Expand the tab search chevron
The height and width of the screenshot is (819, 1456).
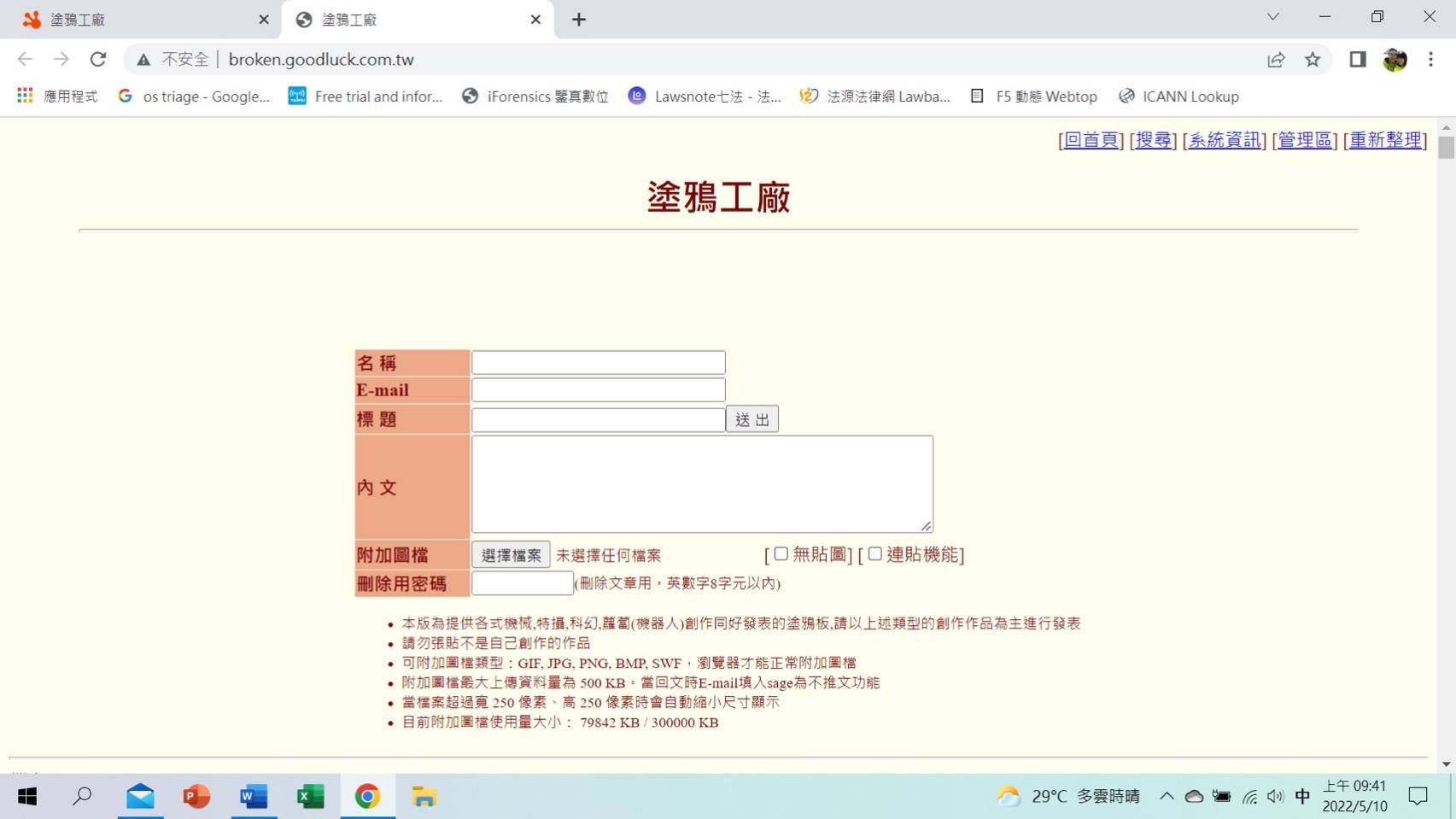1272,17
